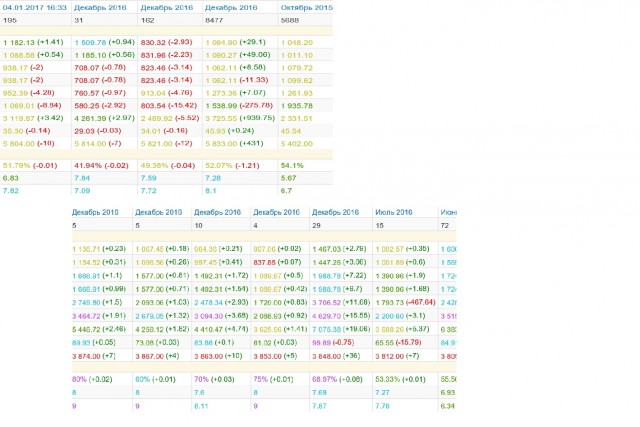Select the count cell 8477

coord(214,20)
